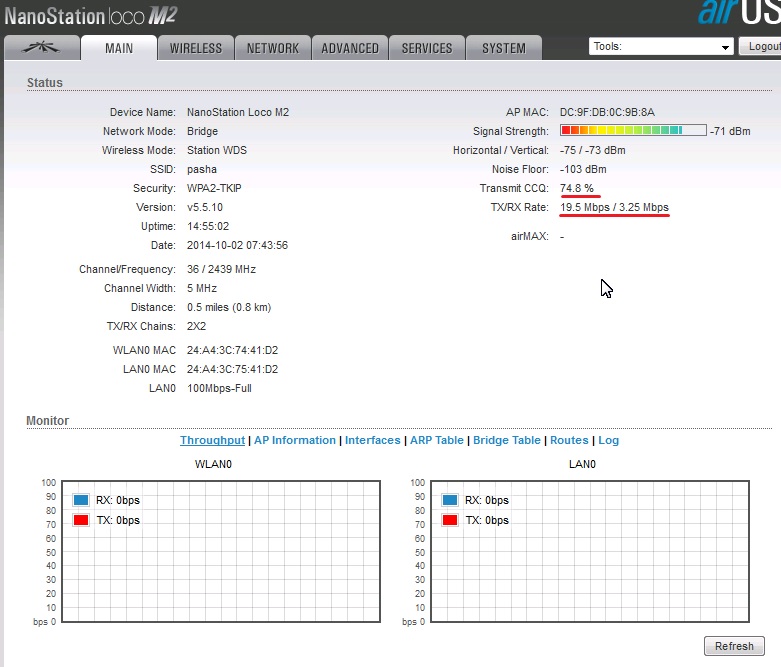Select the Security value WPA2-TKIP
Image resolution: width=781 pixels, height=667 pixels.
(x=214, y=188)
